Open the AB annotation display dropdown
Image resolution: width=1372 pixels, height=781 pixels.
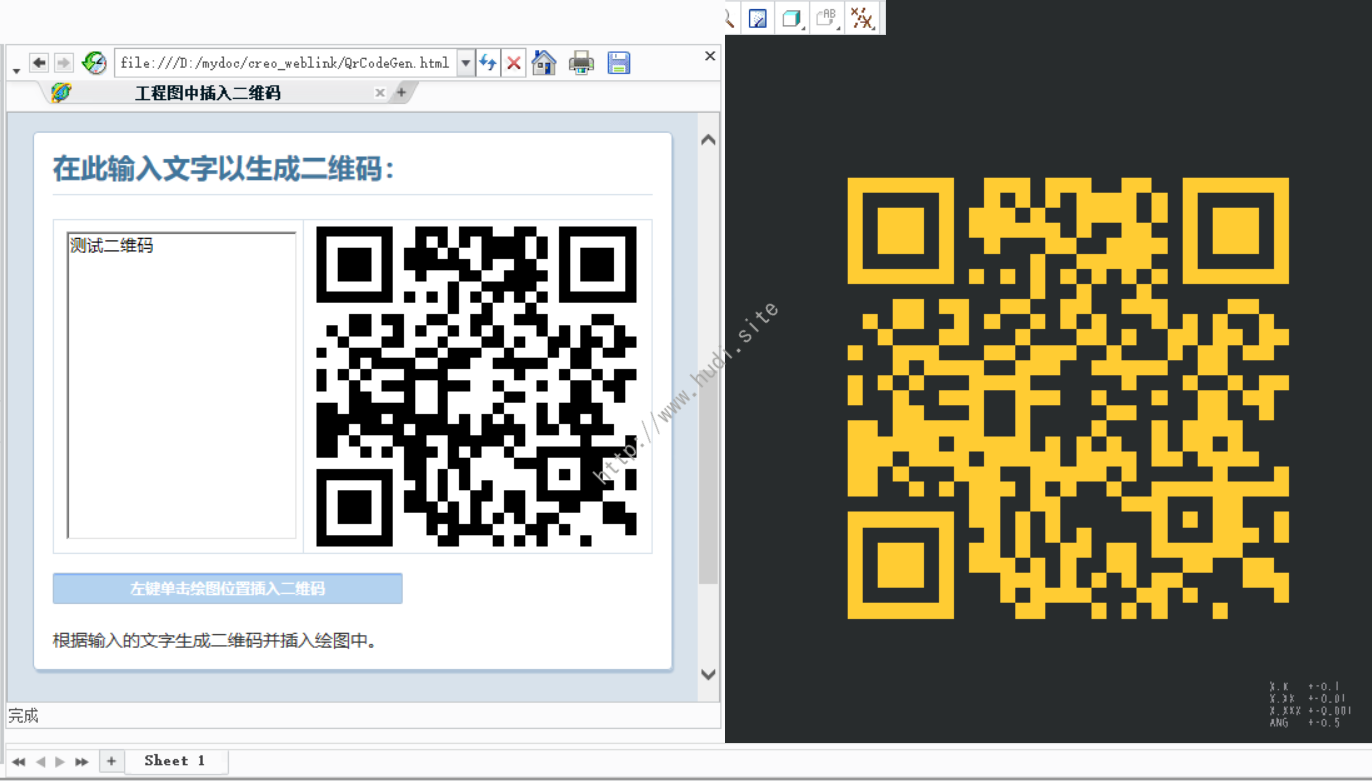(827, 18)
